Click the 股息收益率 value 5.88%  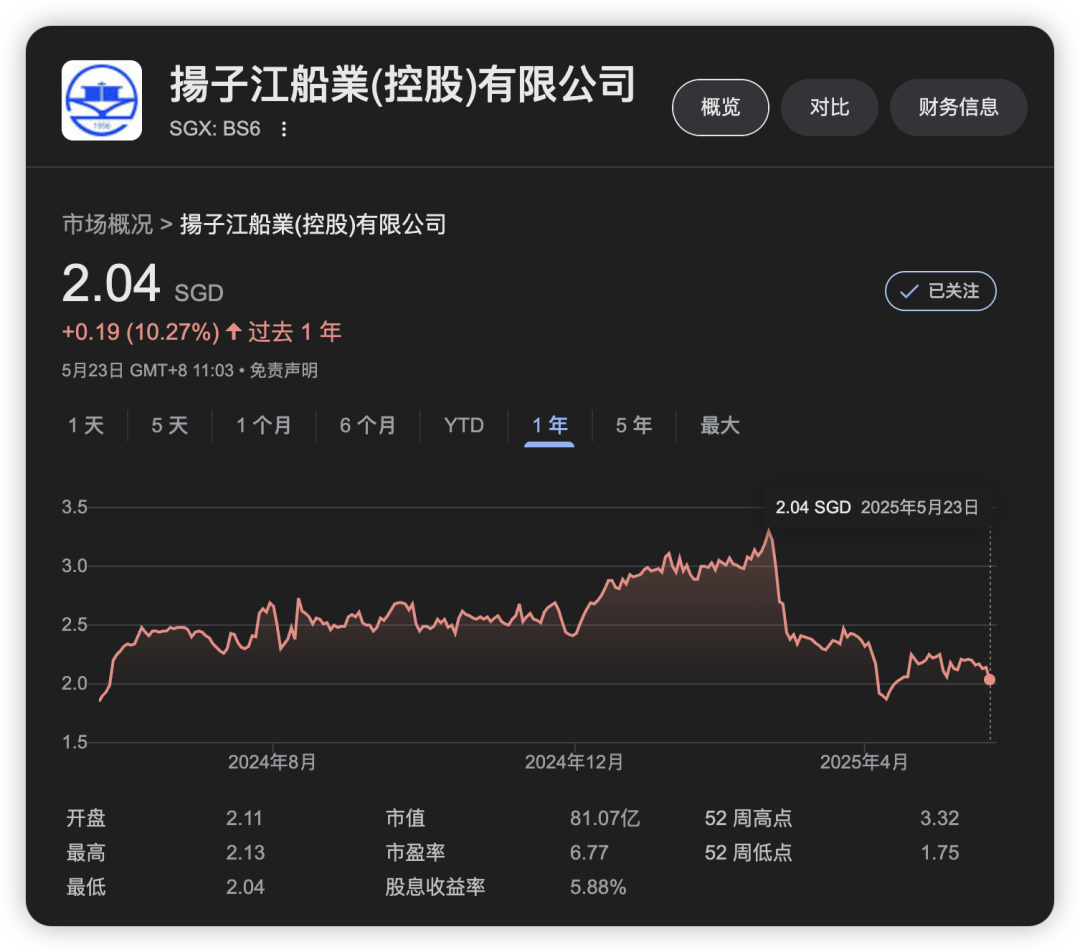coord(598,887)
